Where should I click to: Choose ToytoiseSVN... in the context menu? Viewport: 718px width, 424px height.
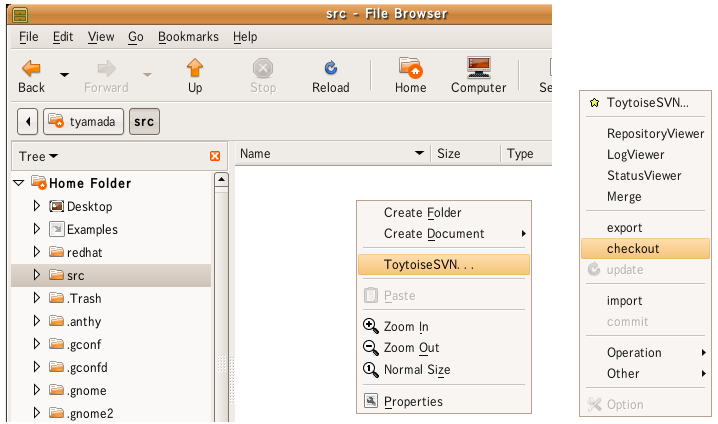pos(444,265)
